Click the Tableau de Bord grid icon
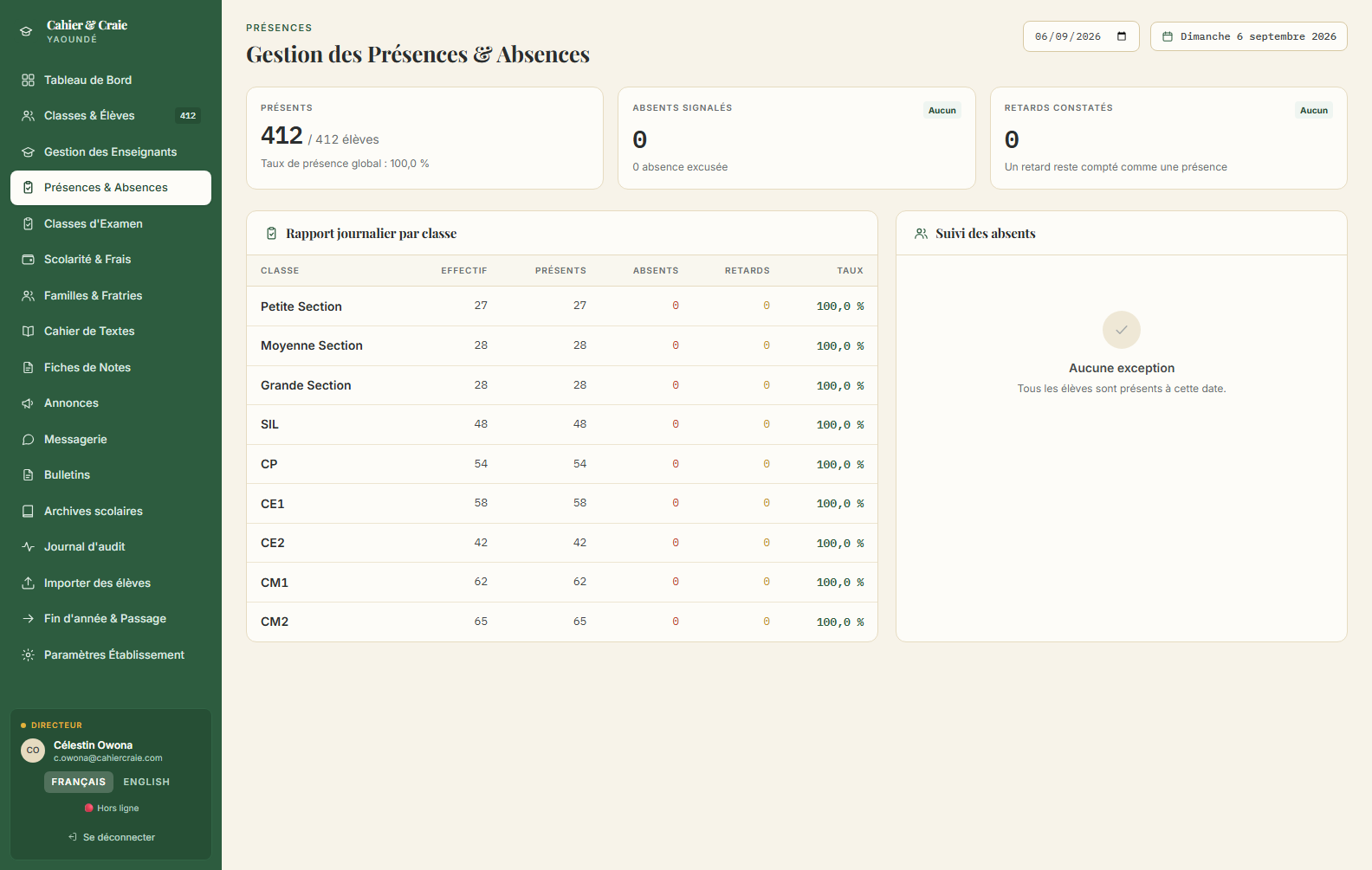 pos(28,81)
